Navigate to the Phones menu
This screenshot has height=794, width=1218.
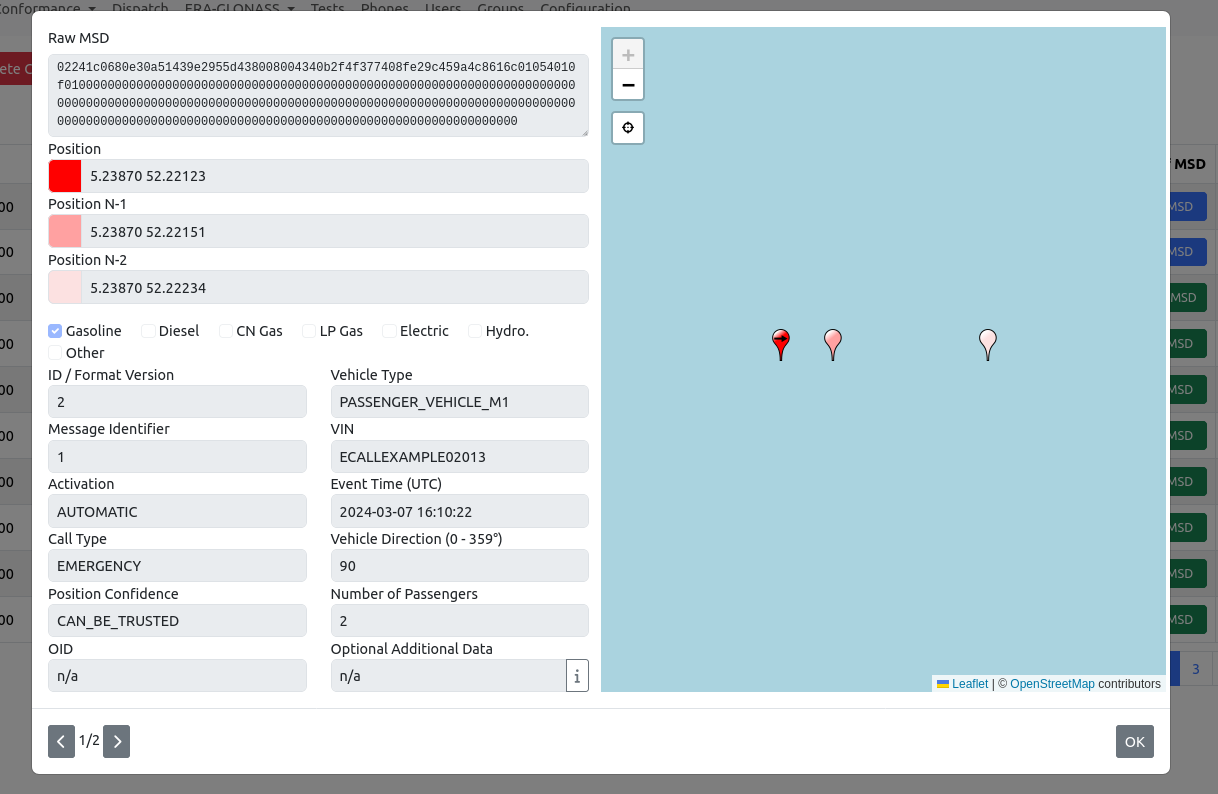[384, 8]
